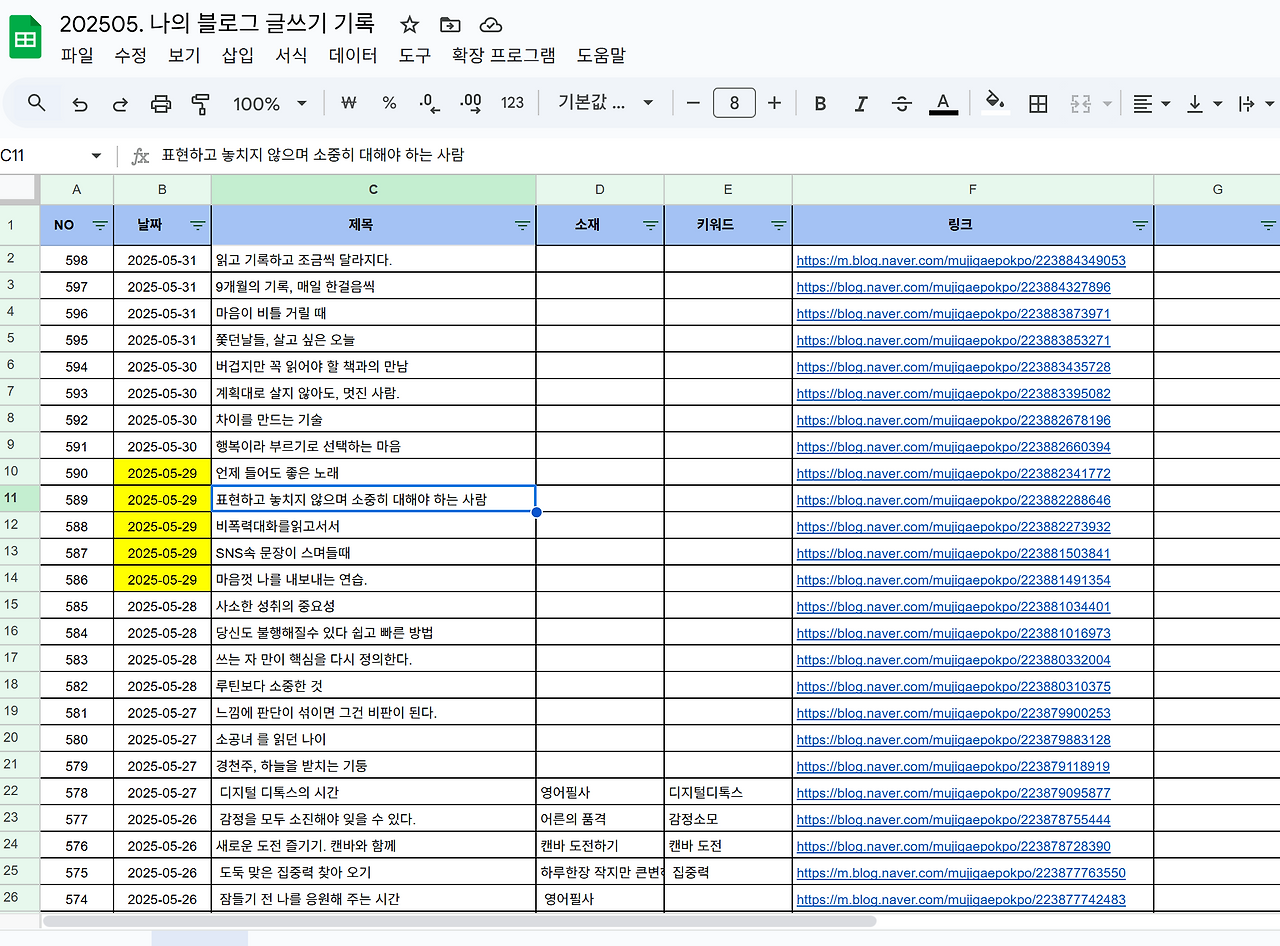Apply the paint format tool
The width and height of the screenshot is (1280, 946).
pos(197,102)
